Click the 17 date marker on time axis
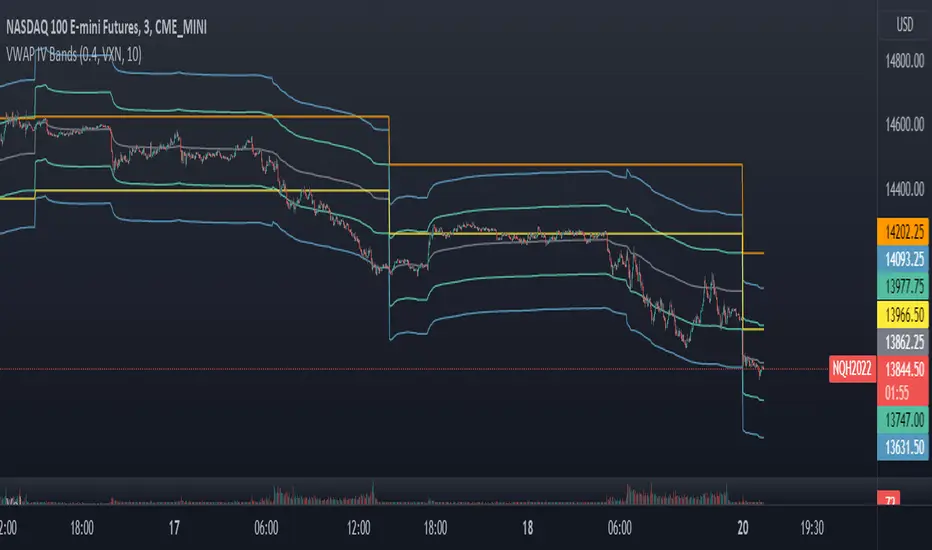Image resolution: width=932 pixels, height=550 pixels. (x=174, y=528)
